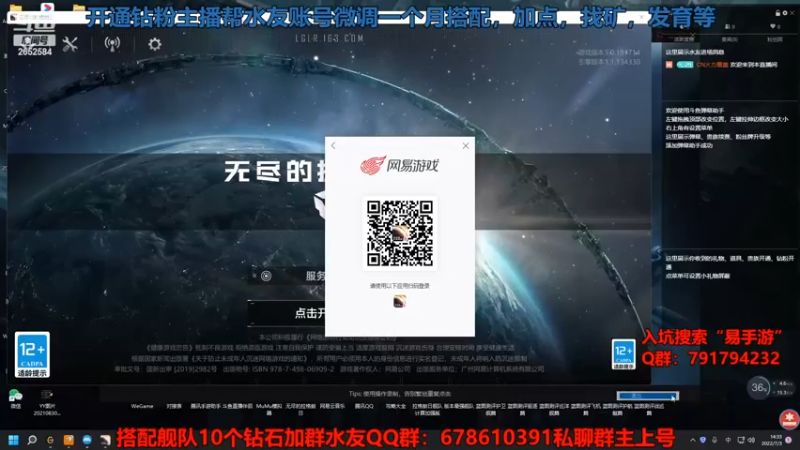800x450 pixels.
Task: Click the highlighted blue bar near cursor
Action: (x=647, y=396)
